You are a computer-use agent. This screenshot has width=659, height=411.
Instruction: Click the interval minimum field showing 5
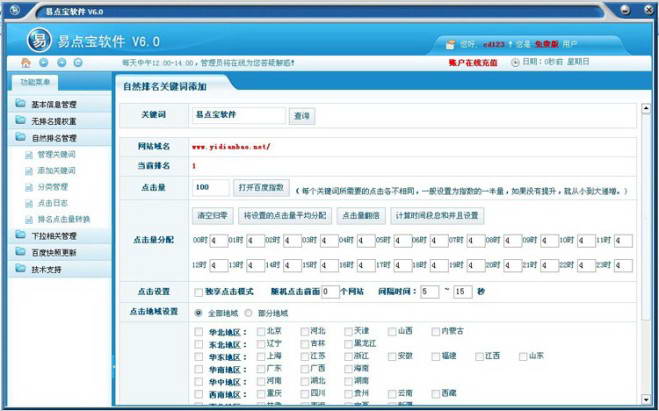[x=430, y=292]
